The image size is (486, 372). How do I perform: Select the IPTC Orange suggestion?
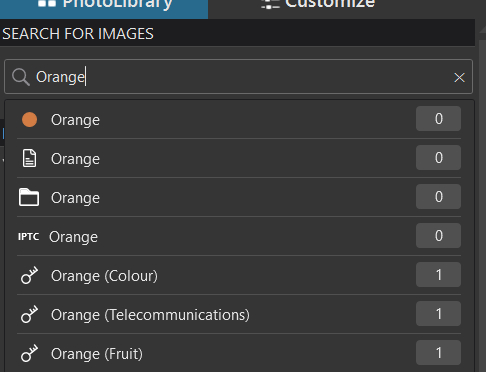239,236
